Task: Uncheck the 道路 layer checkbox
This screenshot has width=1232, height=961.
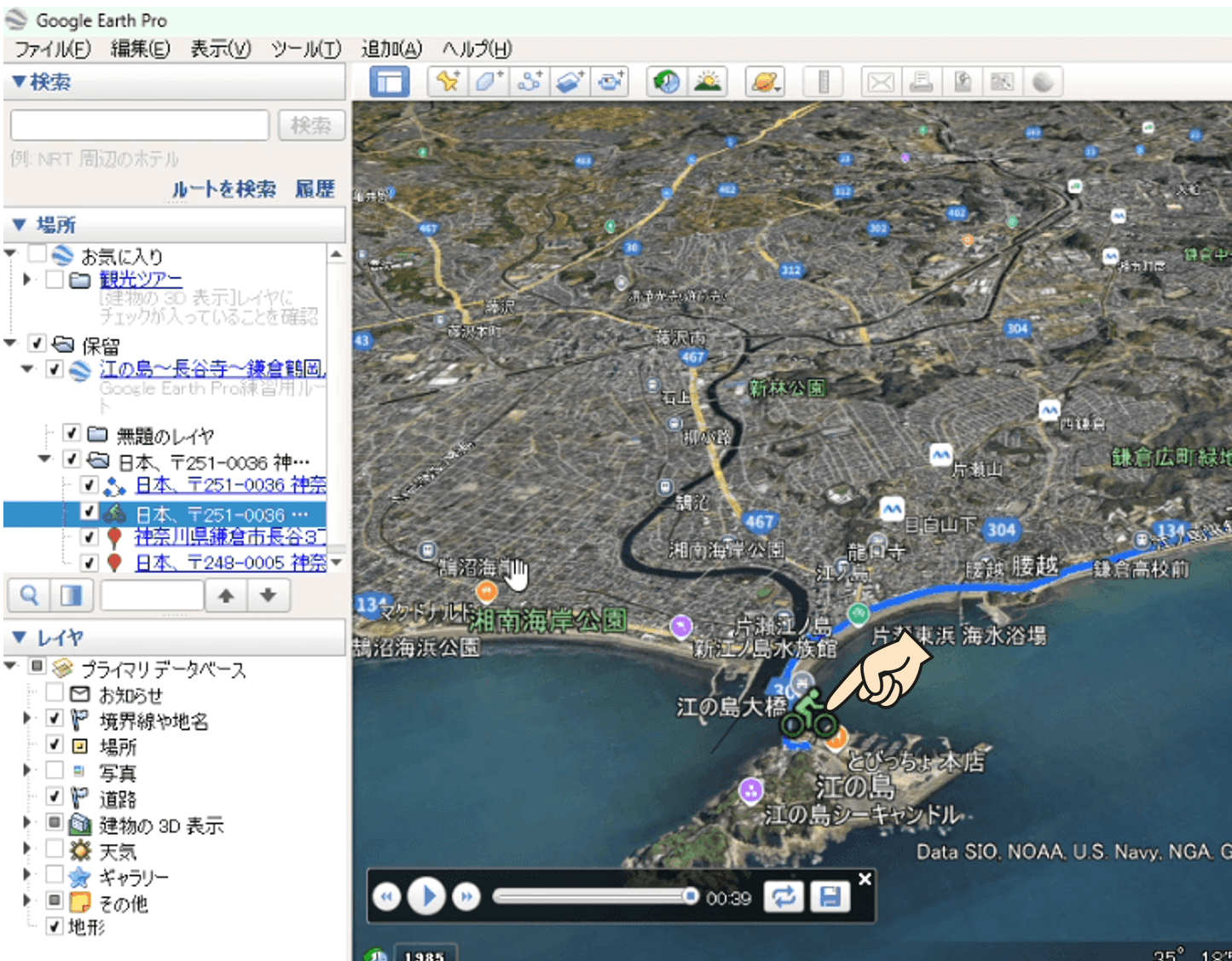Action: pyautogui.click(x=55, y=796)
